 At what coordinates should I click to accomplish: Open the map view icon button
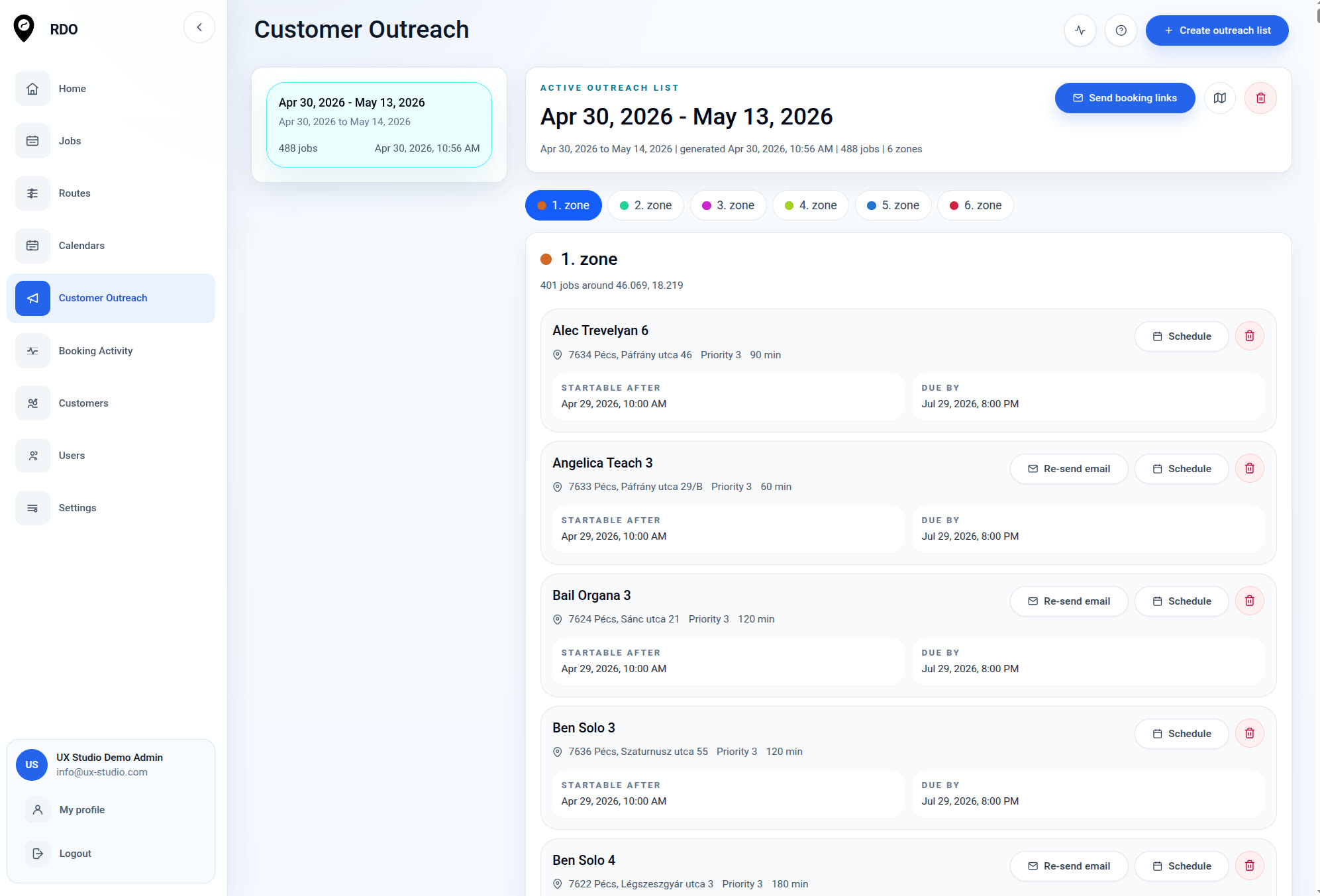tap(1219, 98)
